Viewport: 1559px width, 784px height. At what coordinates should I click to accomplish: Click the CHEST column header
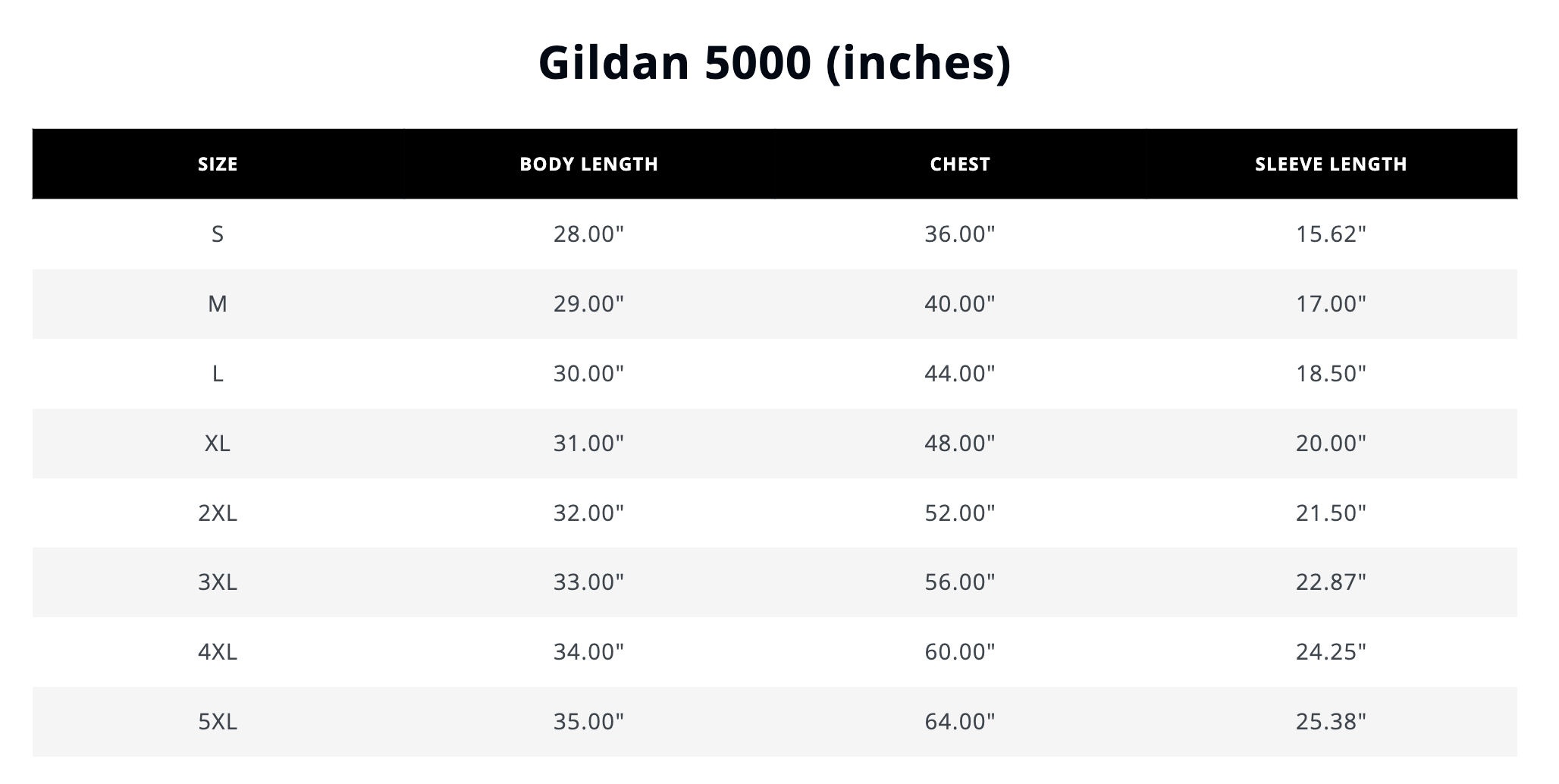960,164
